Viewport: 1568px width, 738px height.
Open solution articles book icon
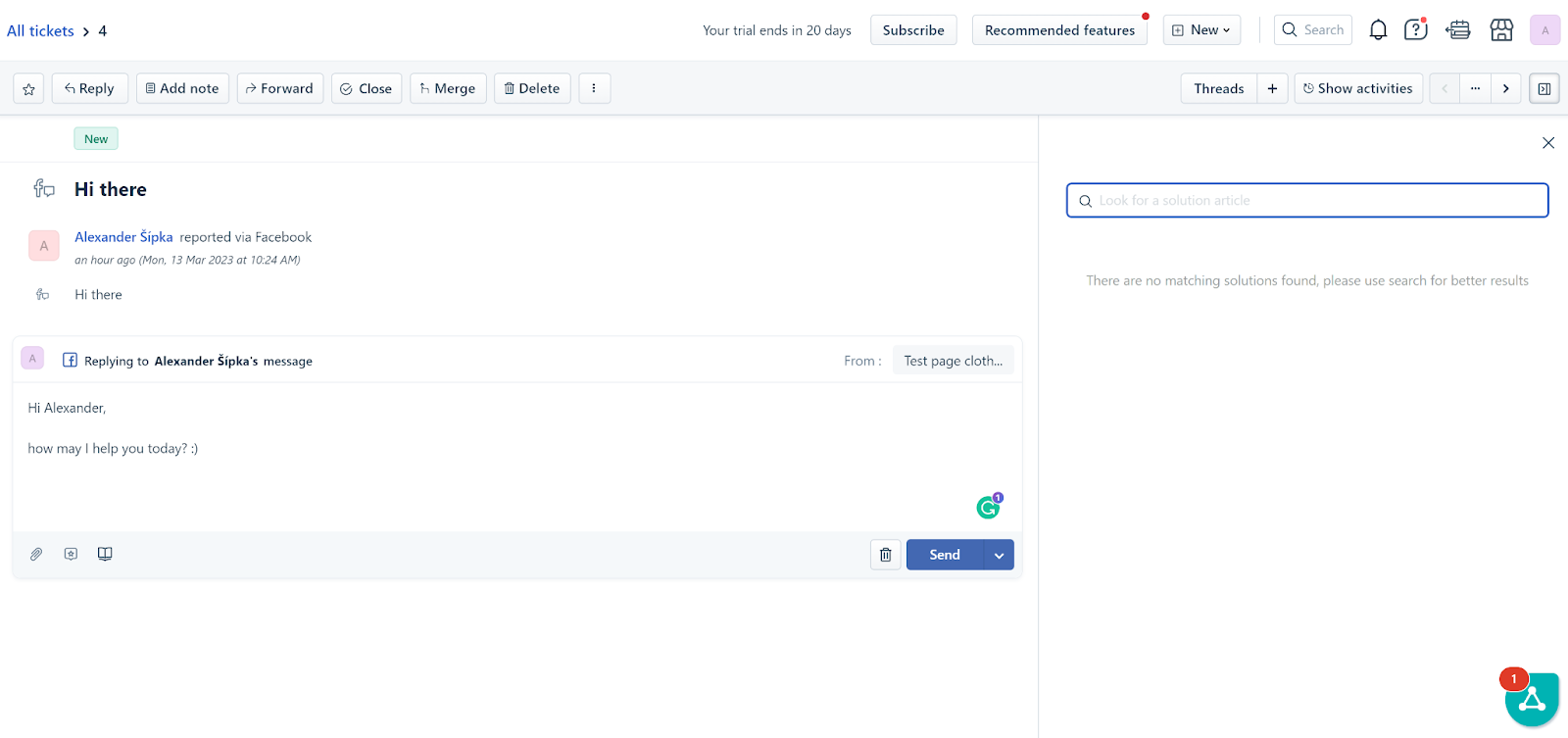[x=105, y=554]
